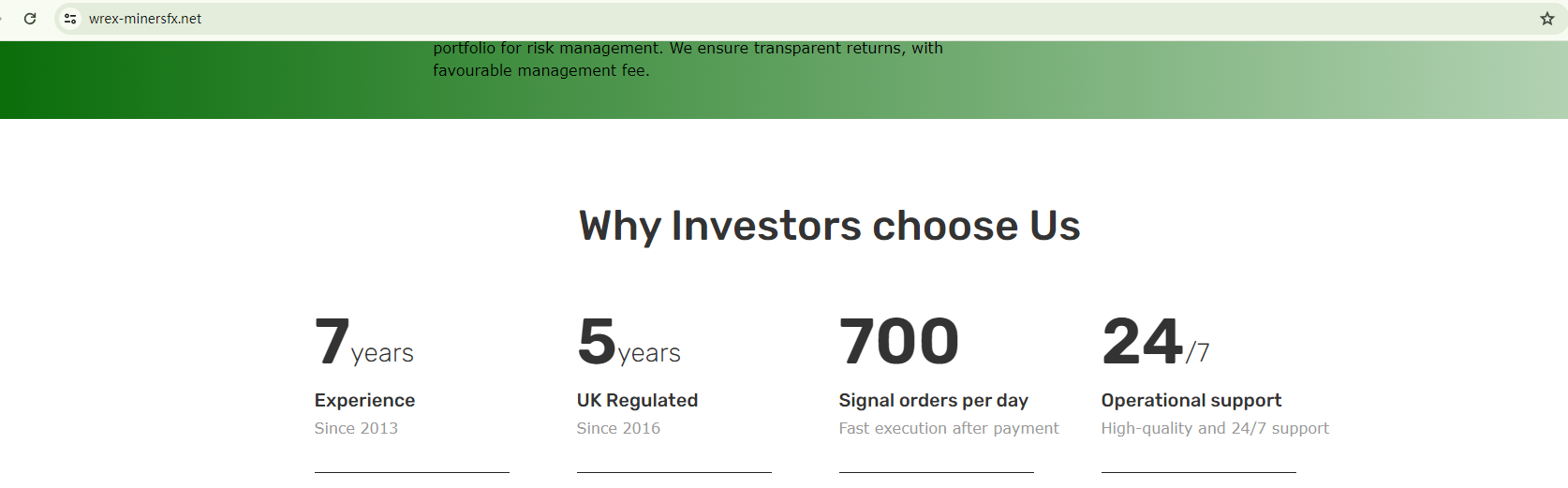This screenshot has width=1568, height=488.
Task: Select the 'Operational support' label
Action: (1191, 400)
